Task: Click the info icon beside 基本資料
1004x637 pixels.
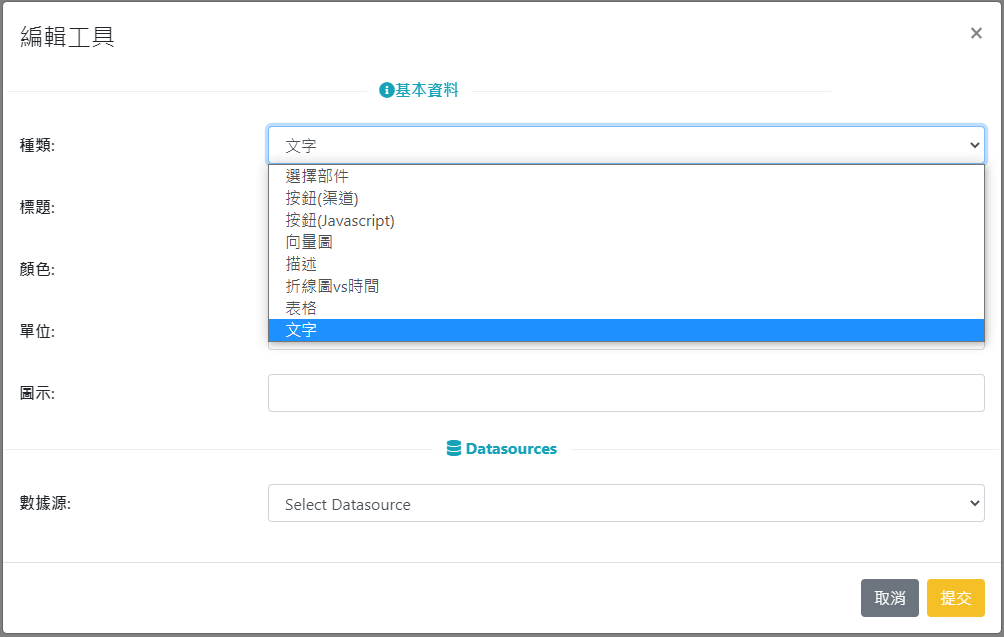Action: click(386, 90)
